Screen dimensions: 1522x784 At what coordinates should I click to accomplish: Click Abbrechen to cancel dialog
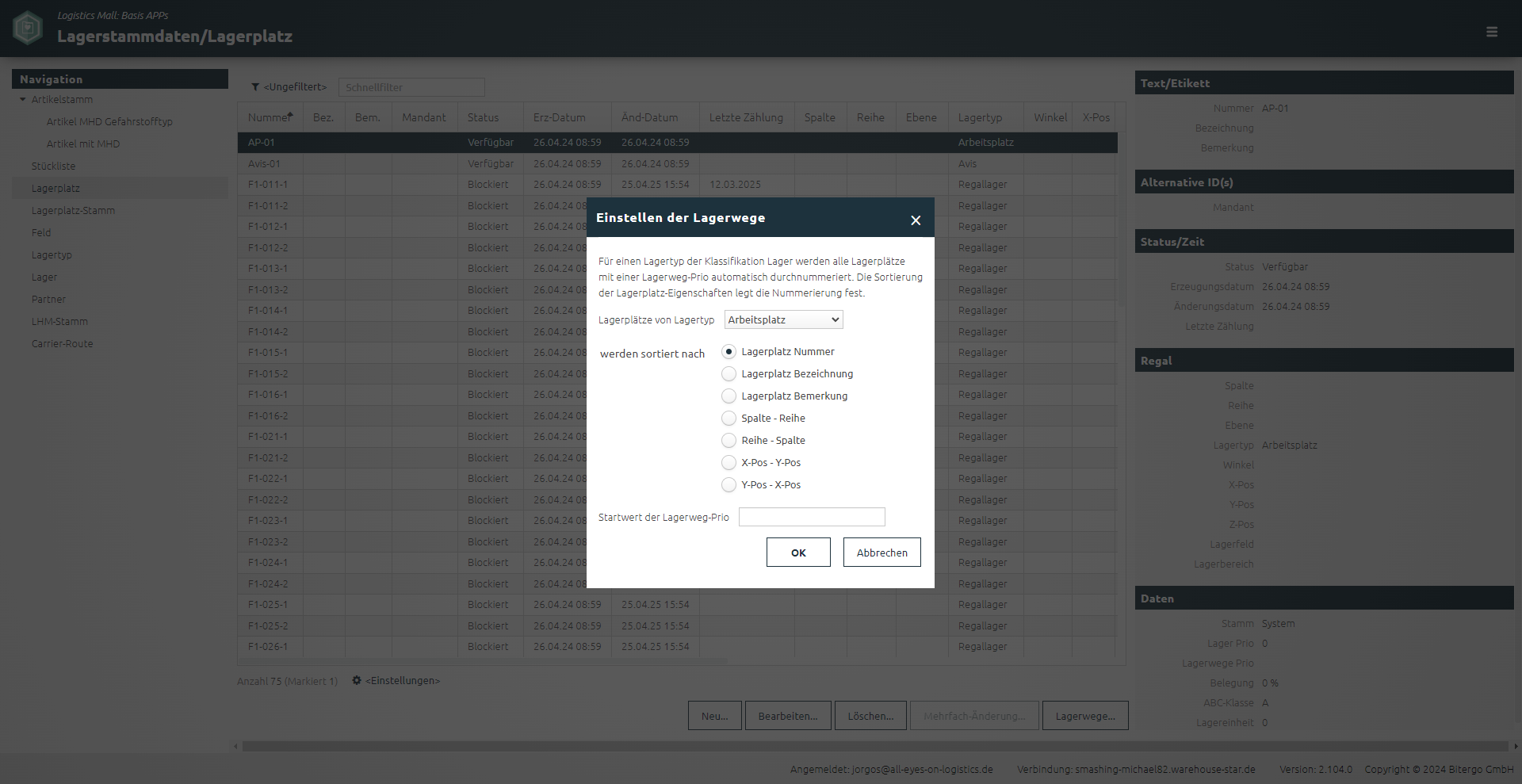point(881,553)
